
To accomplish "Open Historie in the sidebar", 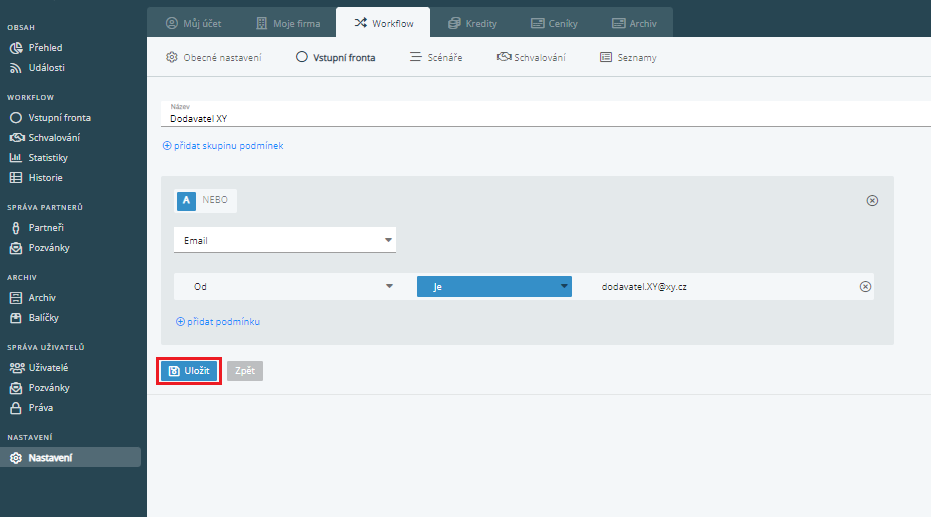I will point(45,178).
